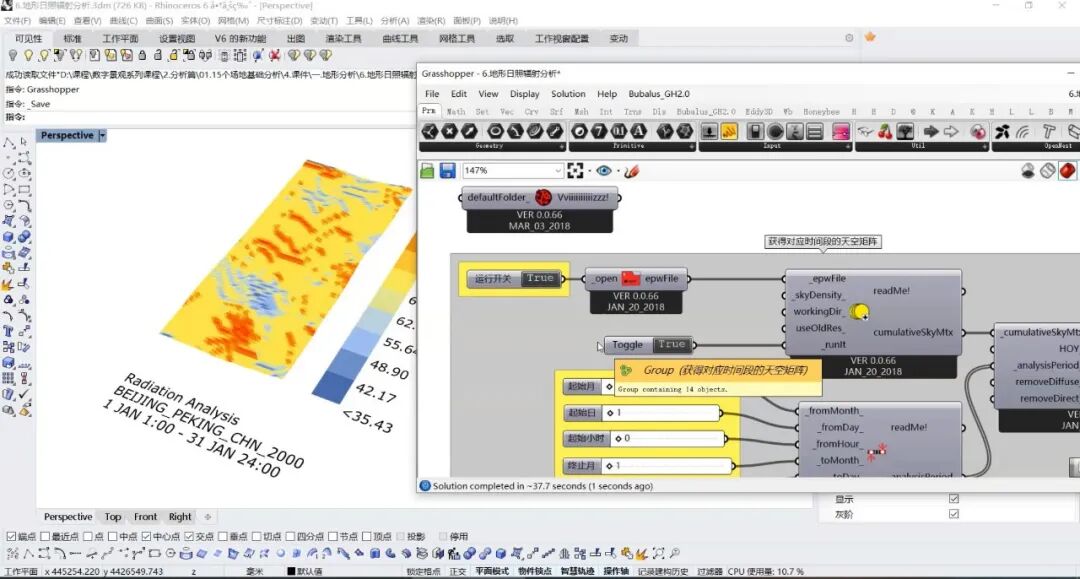The height and width of the screenshot is (579, 1080).
Task: Select the Point parameter icon in Geometry panel
Action: (449, 131)
